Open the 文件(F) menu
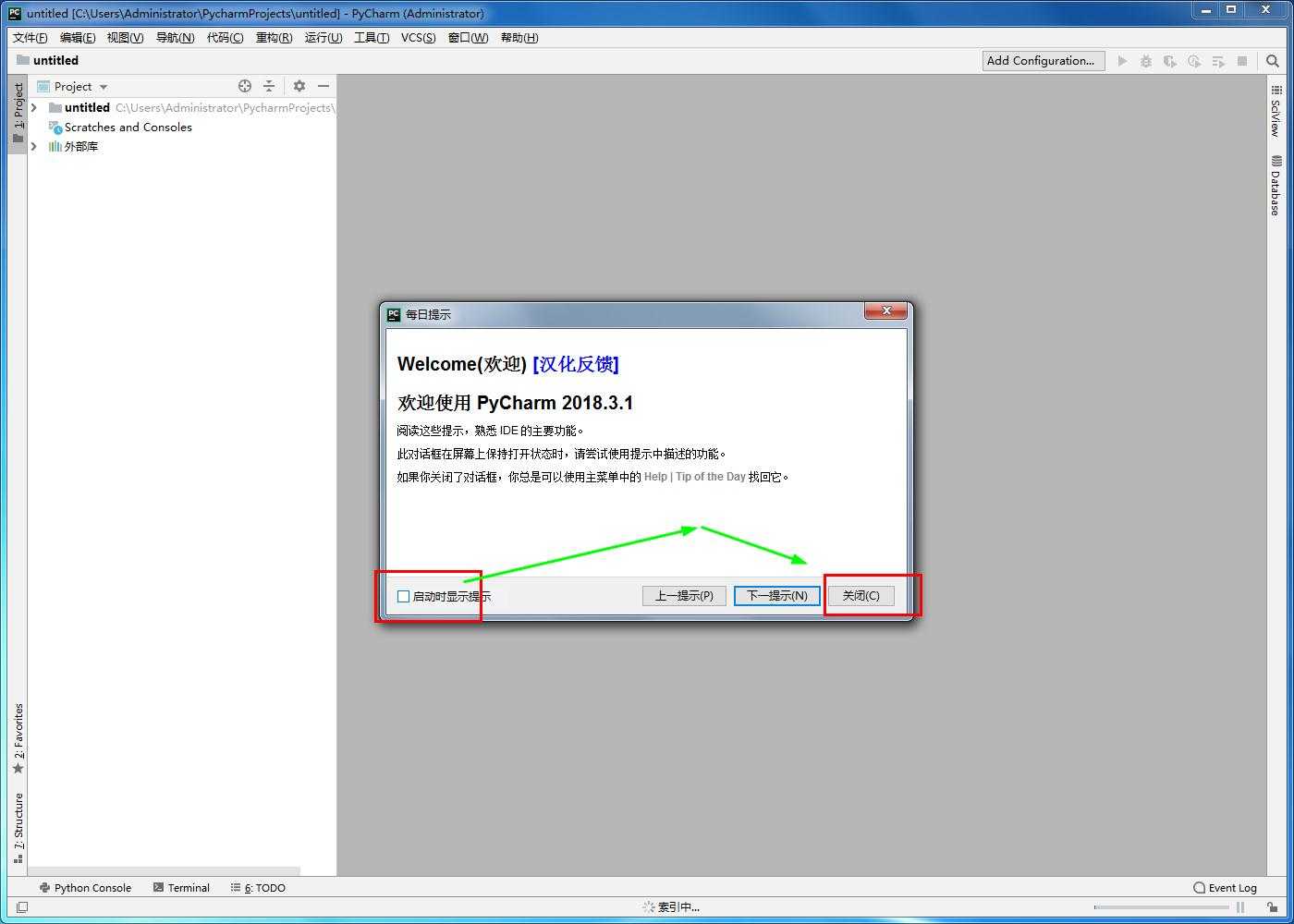Viewport: 1294px width, 924px height. 31,38
